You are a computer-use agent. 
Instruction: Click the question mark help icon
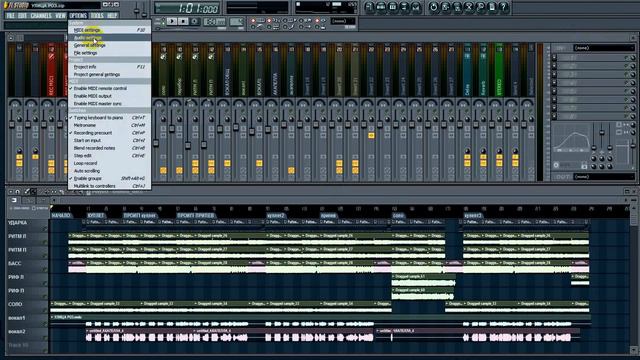[x=504, y=7]
